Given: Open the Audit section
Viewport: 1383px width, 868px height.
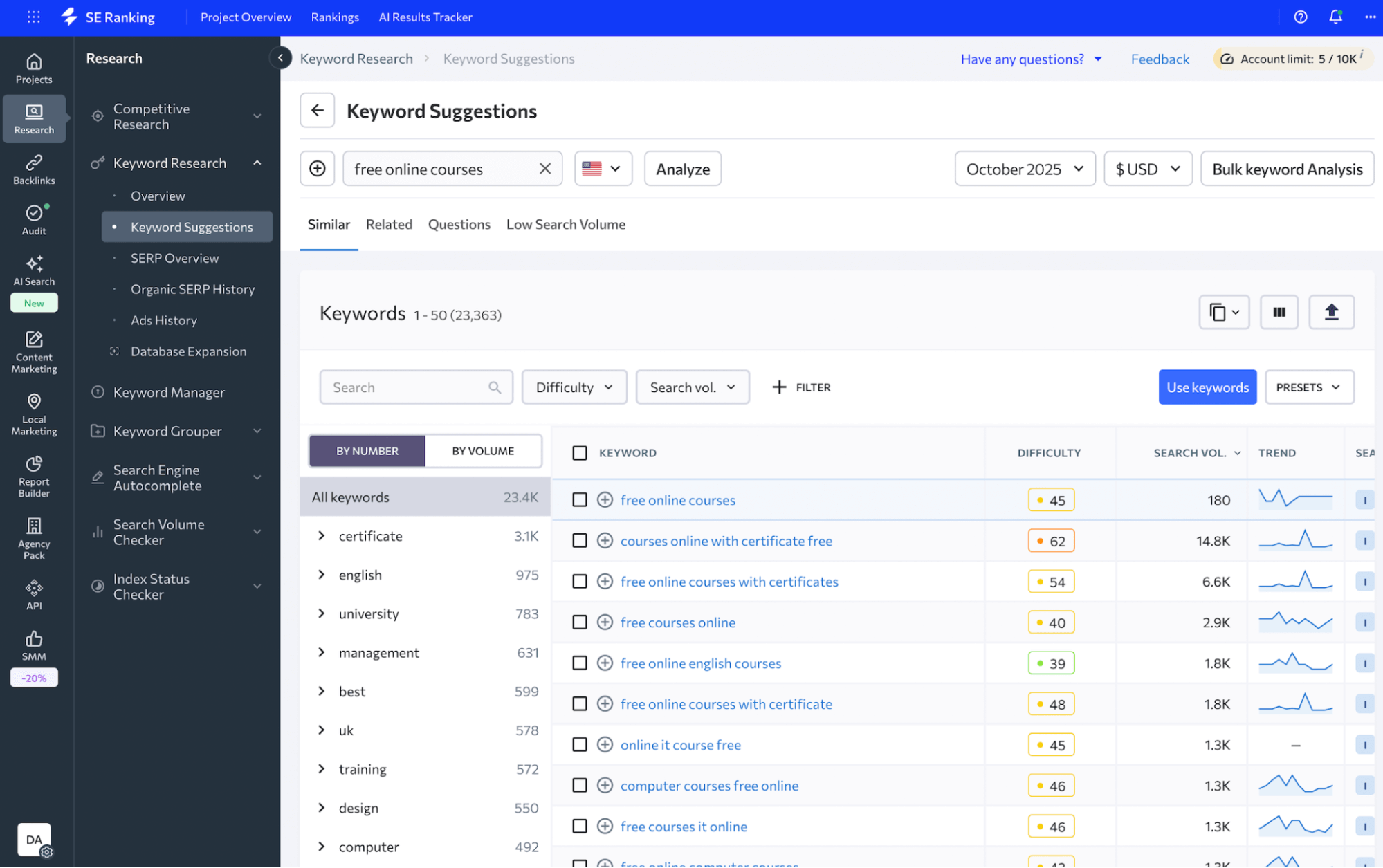Looking at the screenshot, I should (x=33, y=220).
